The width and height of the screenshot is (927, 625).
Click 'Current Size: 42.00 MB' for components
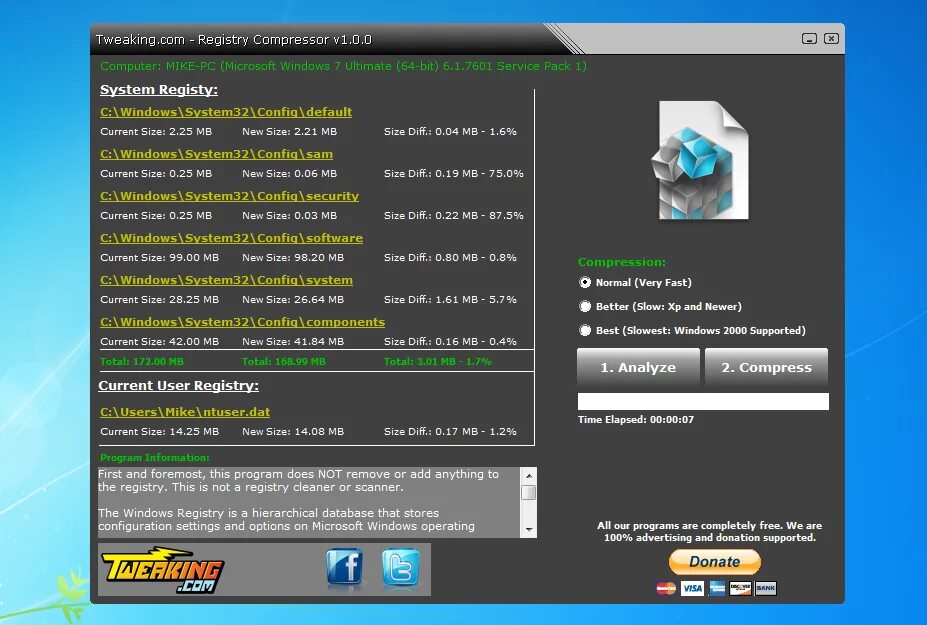(160, 341)
